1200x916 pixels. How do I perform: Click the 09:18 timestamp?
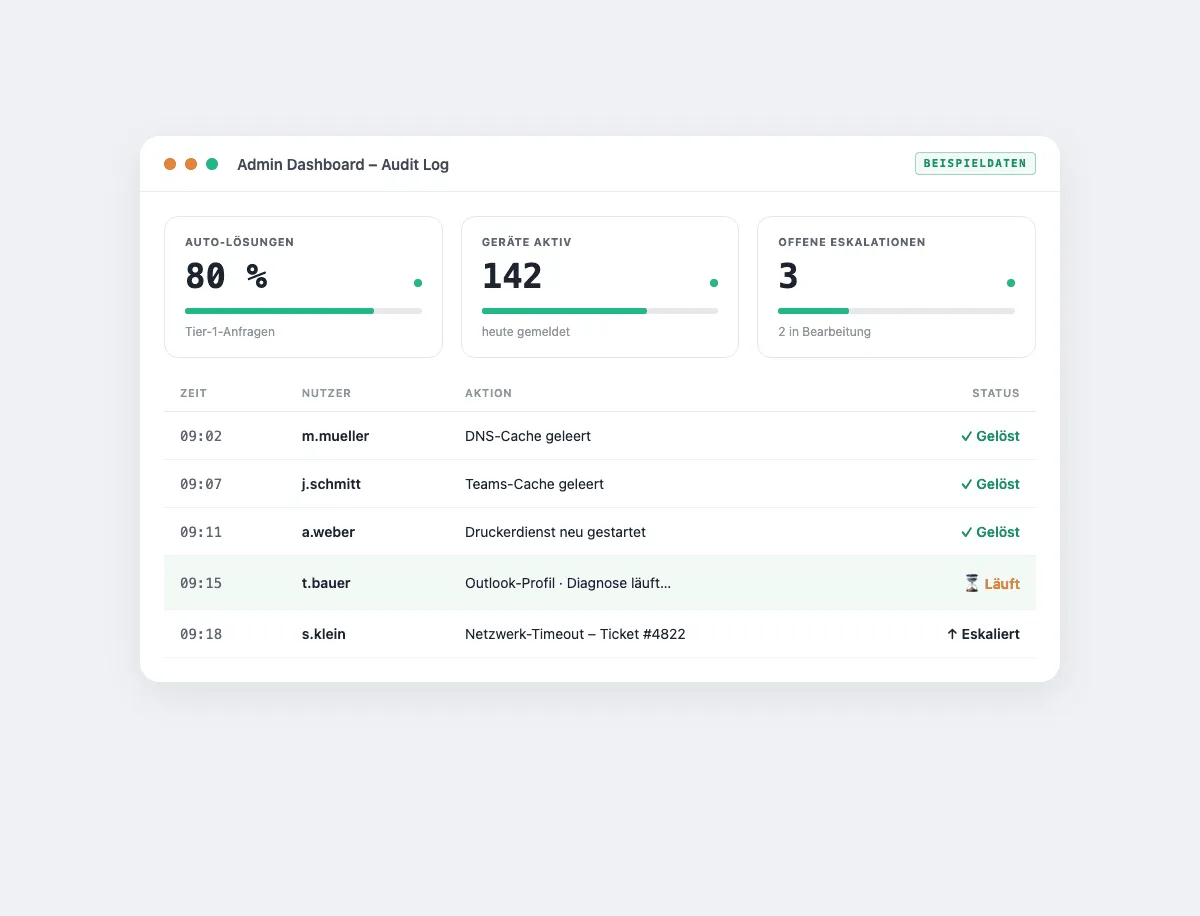pyautogui.click(x=201, y=634)
